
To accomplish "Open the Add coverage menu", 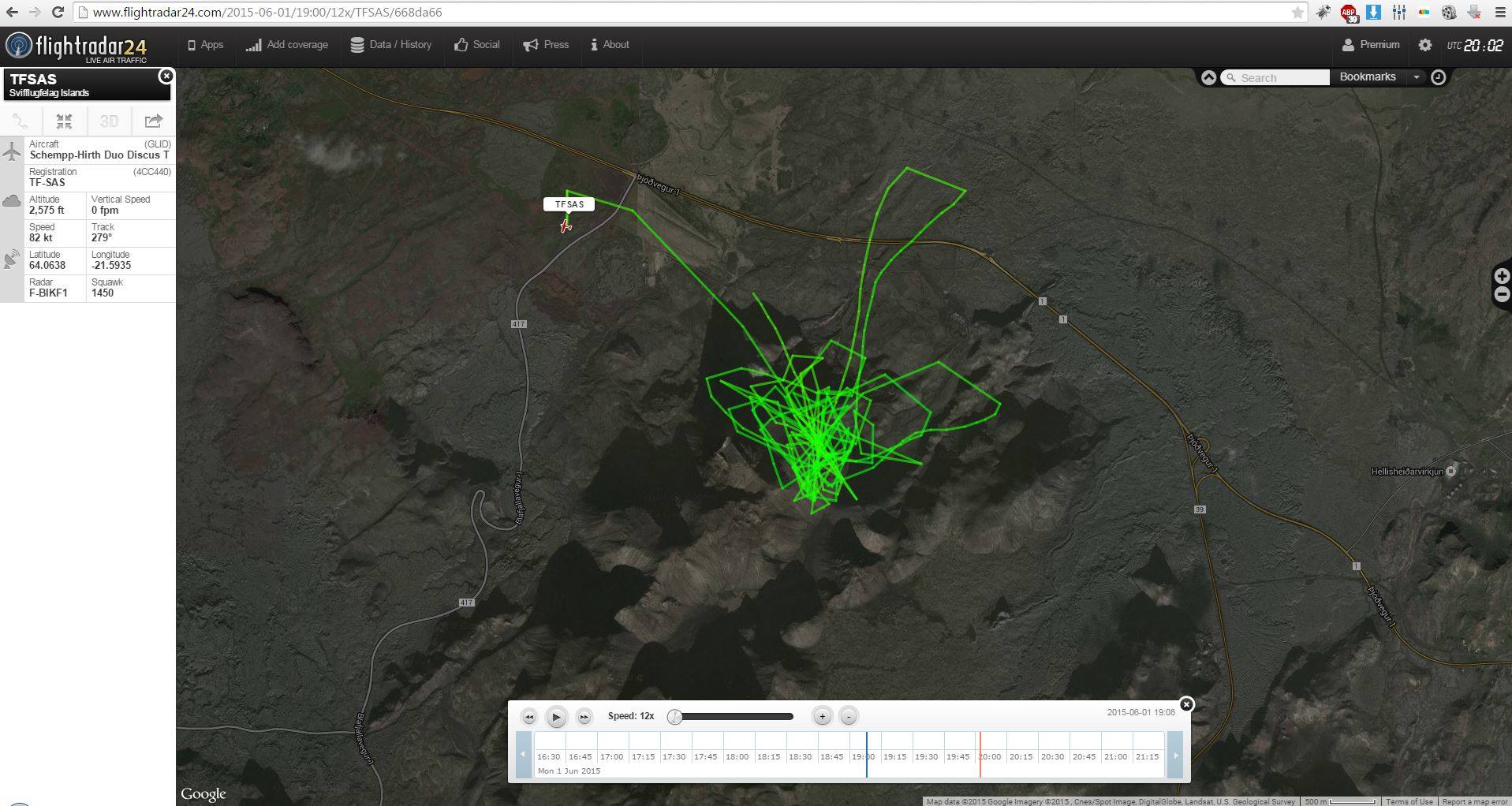I will [x=286, y=45].
